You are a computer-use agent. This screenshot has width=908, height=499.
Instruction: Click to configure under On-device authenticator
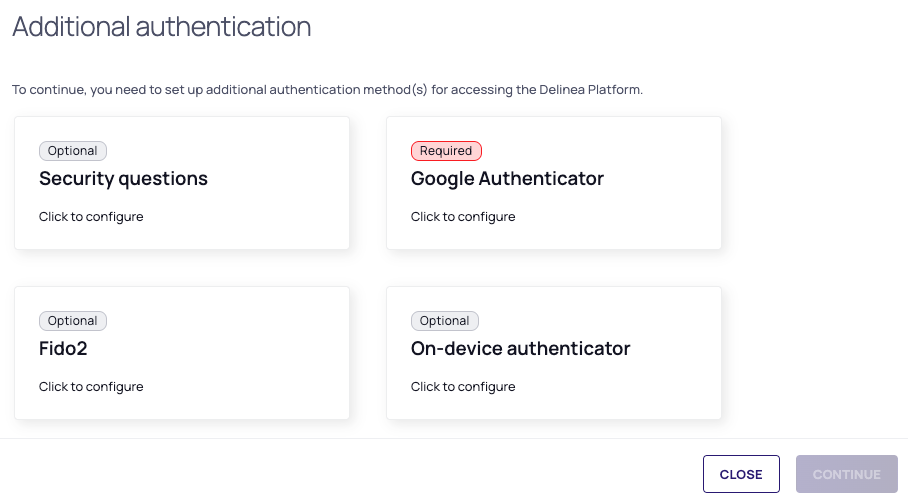point(463,387)
